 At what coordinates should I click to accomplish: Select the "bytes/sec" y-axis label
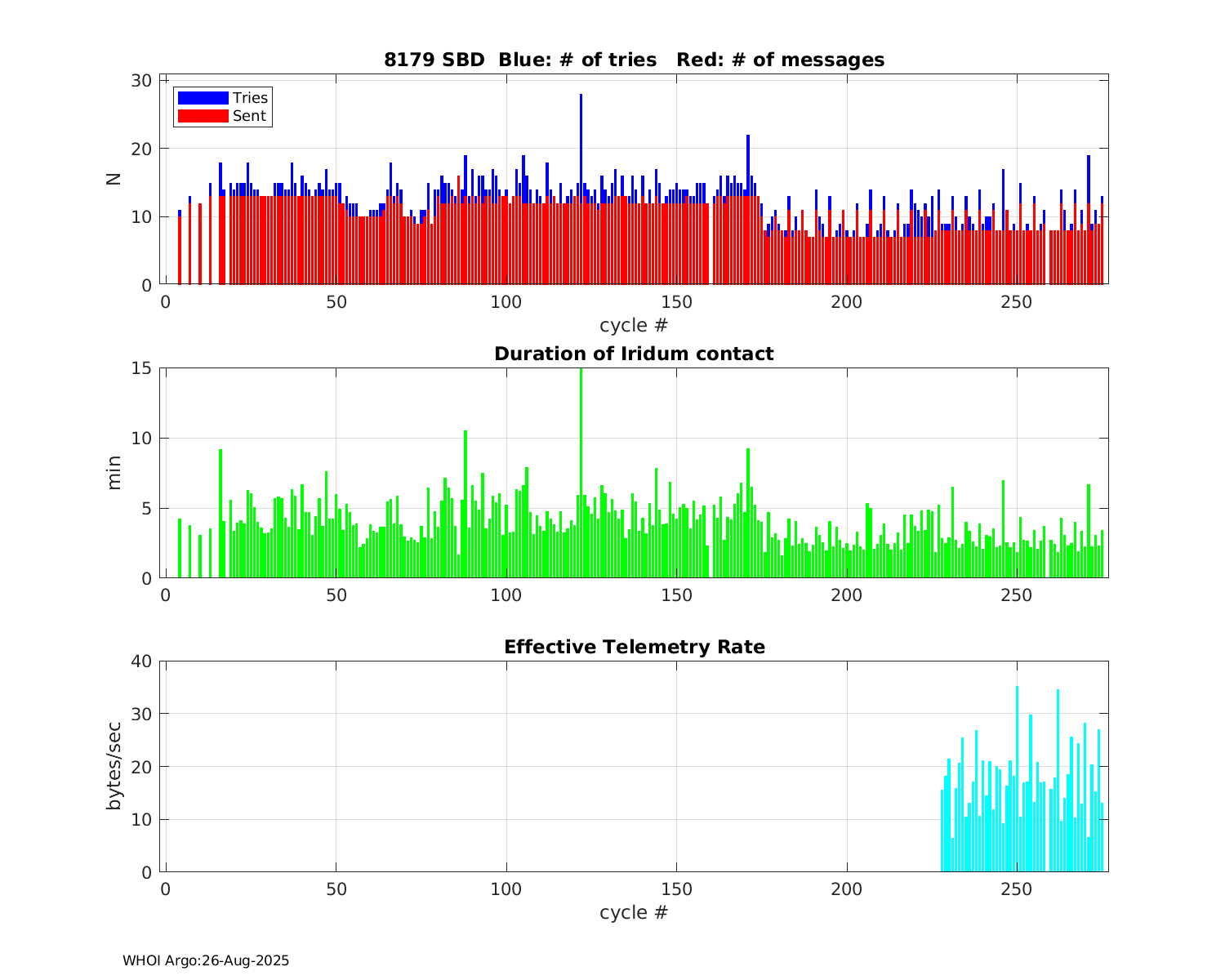(x=114, y=766)
